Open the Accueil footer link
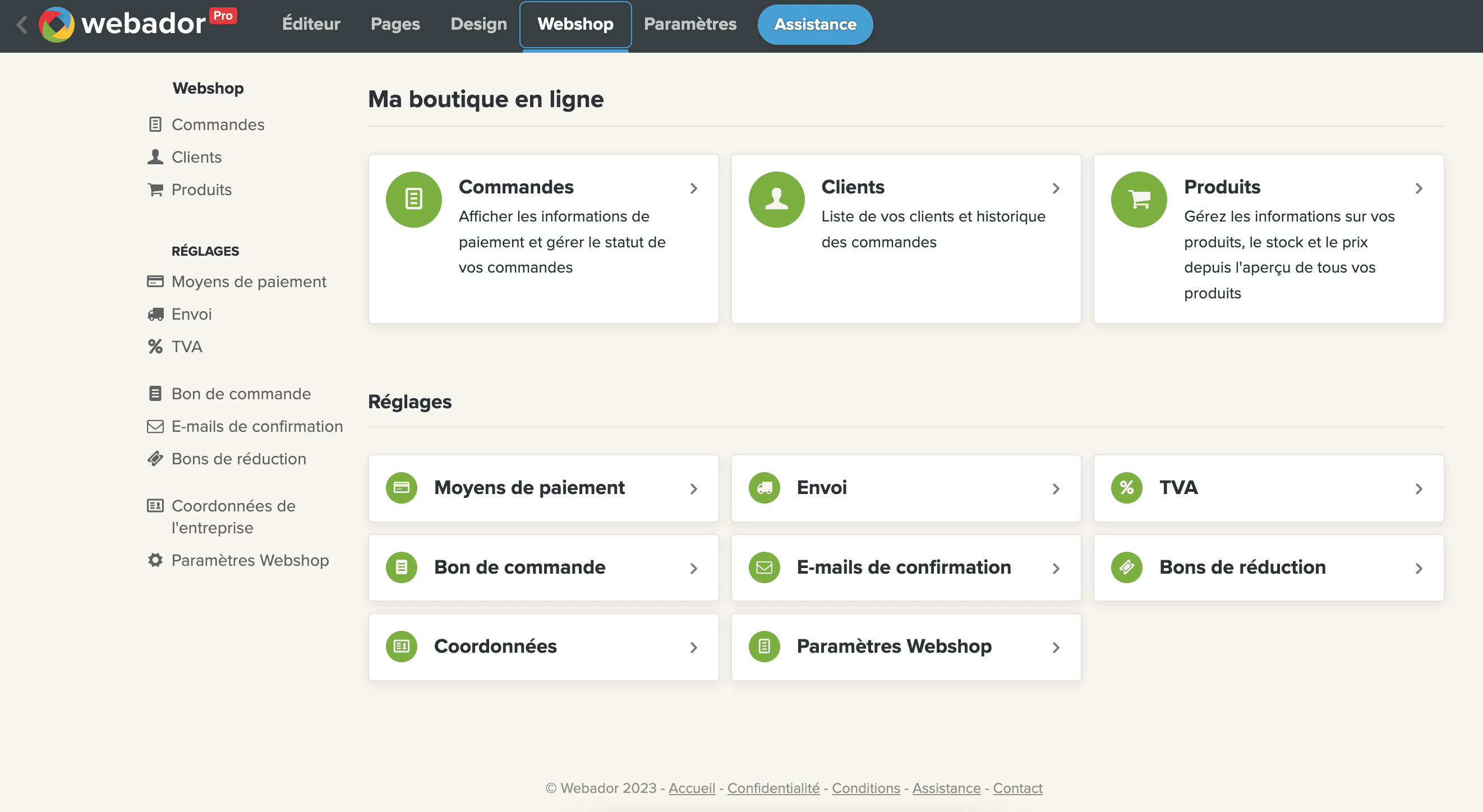Screen dimensions: 1483x812 click(692, 788)
